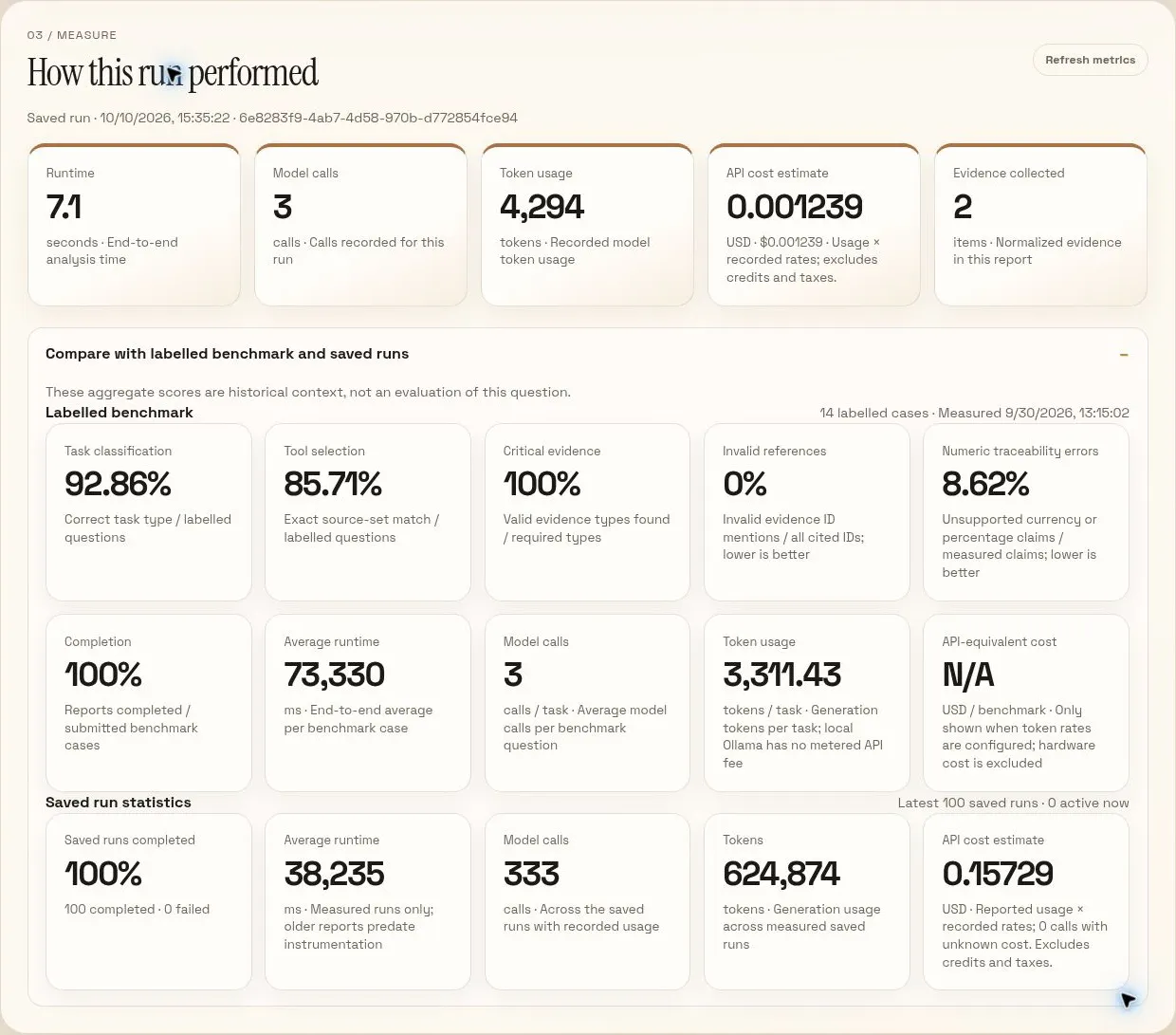This screenshot has width=1176, height=1035.
Task: Select the Evidence collected 2 items card
Action: tap(1040, 225)
